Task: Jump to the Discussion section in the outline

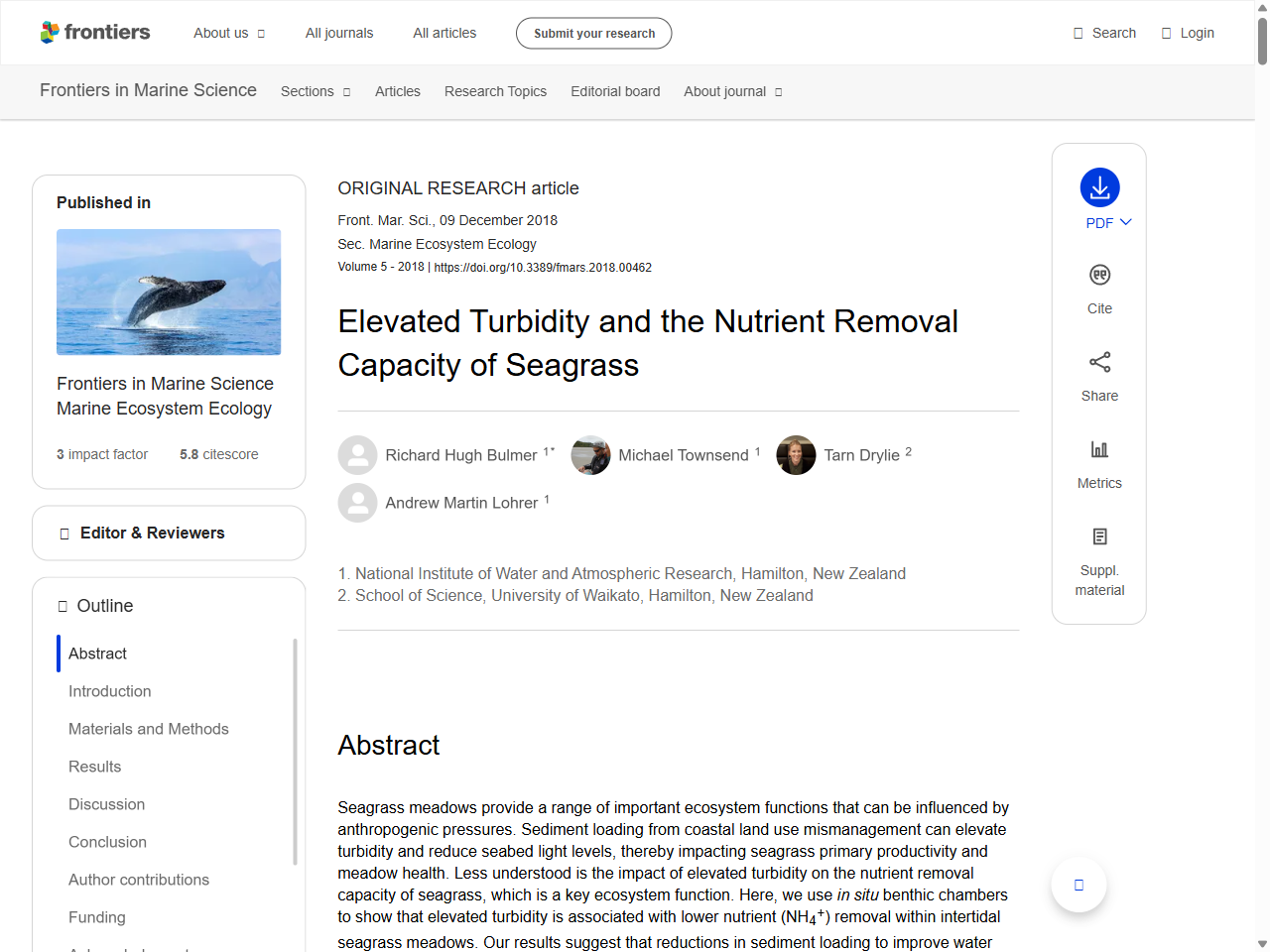Action: tap(106, 804)
